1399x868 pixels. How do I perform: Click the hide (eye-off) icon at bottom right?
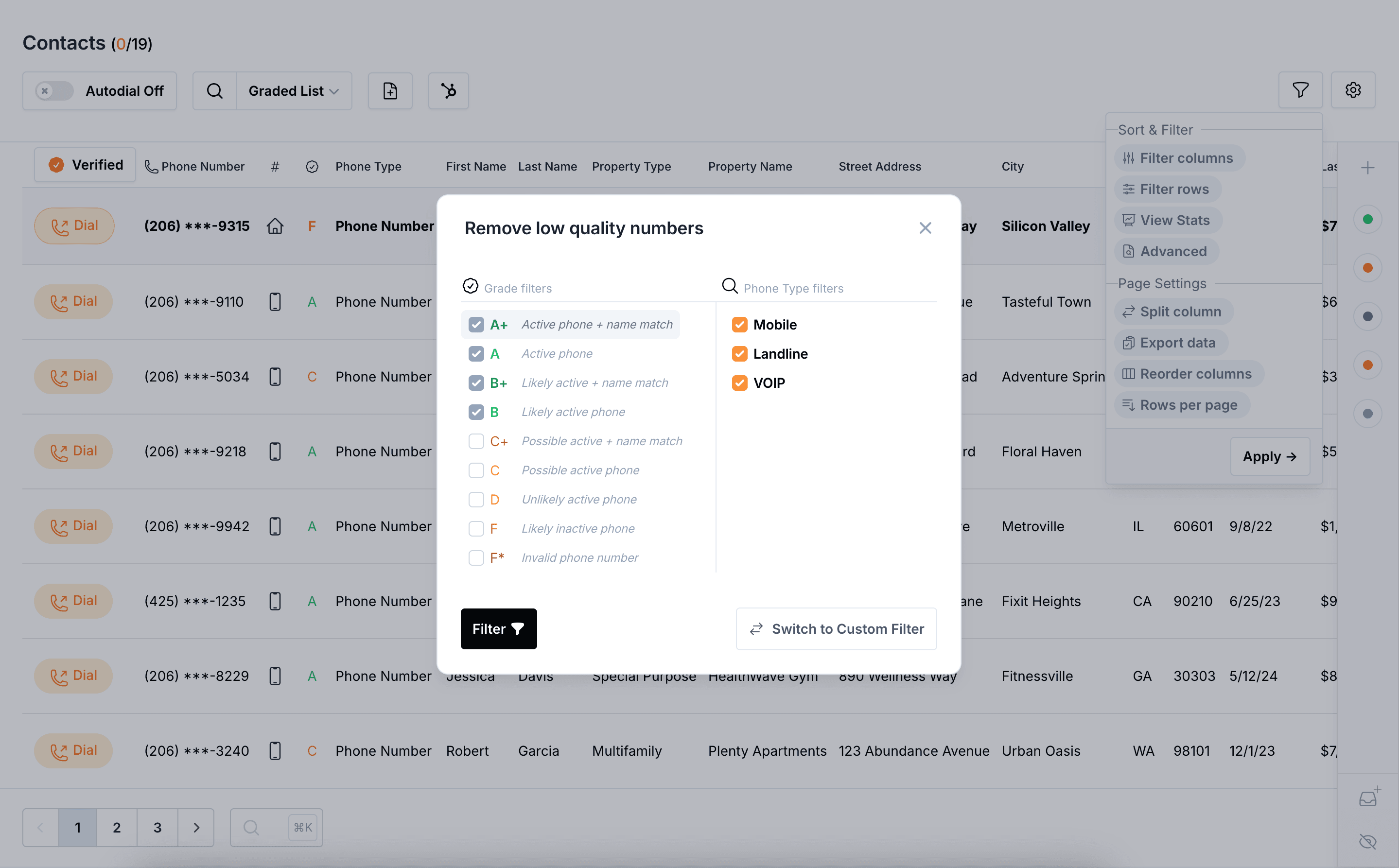coord(1368,842)
